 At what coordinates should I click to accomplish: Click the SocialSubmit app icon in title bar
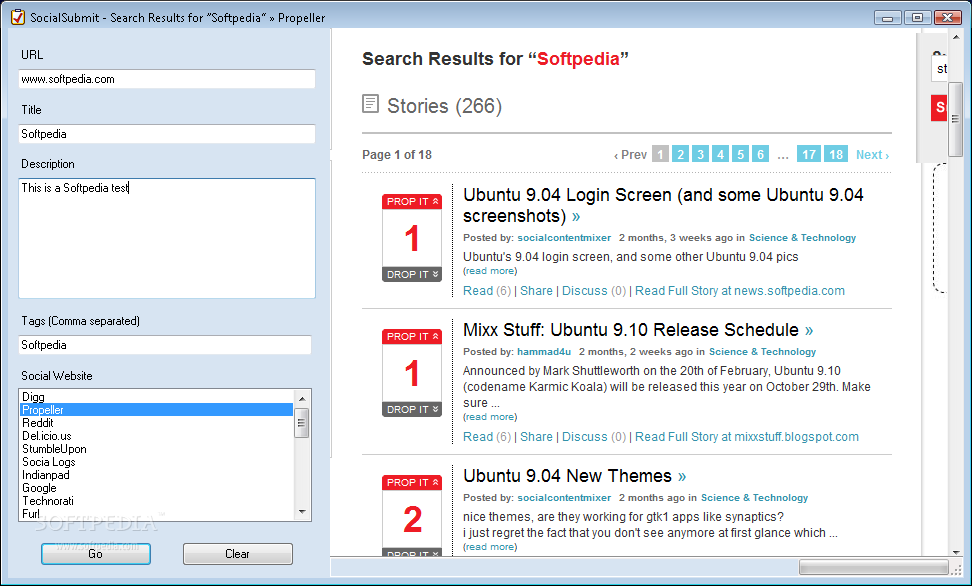pyautogui.click(x=18, y=17)
